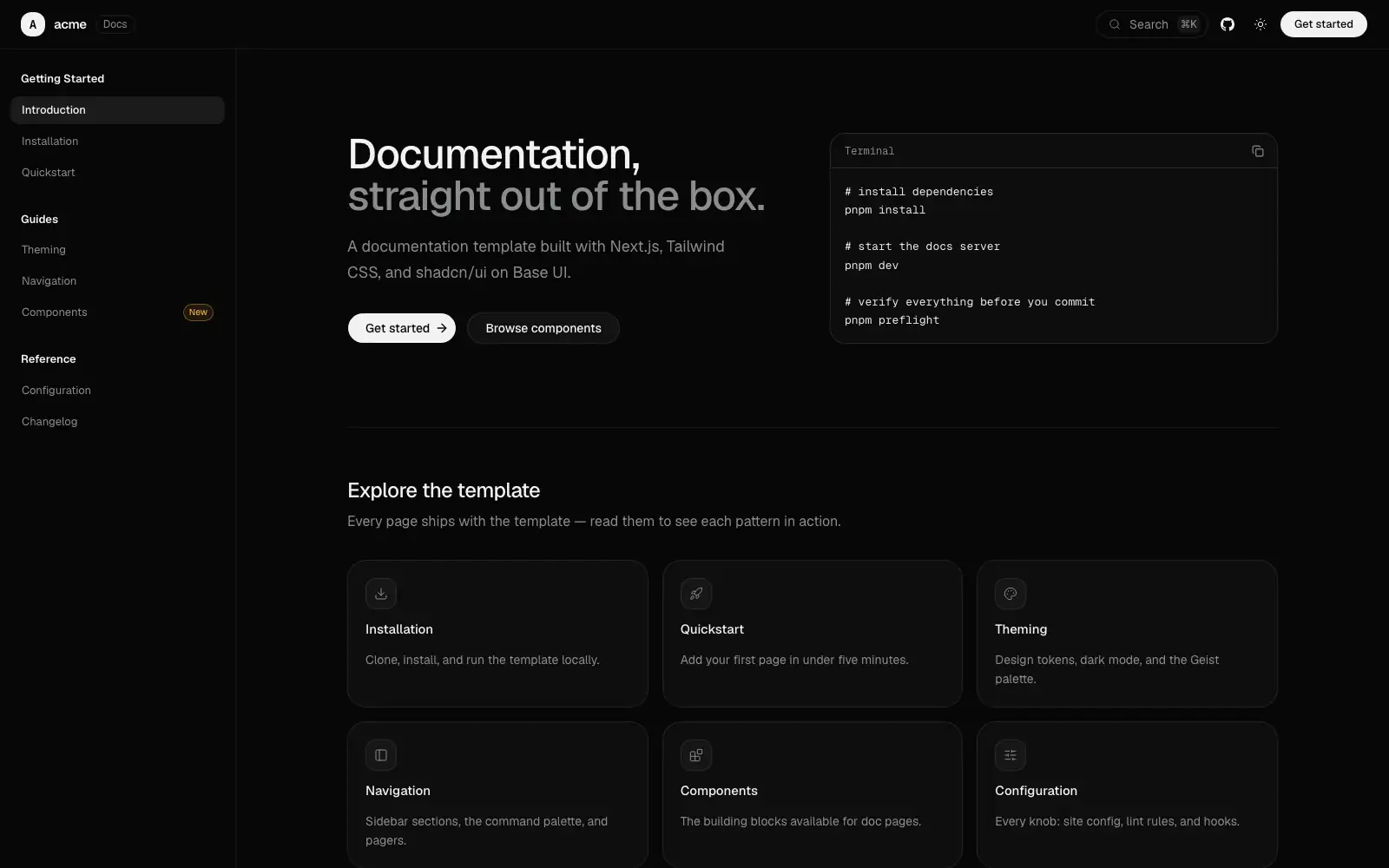
Task: Click the sliders icon on Configuration card
Action: tap(1010, 755)
